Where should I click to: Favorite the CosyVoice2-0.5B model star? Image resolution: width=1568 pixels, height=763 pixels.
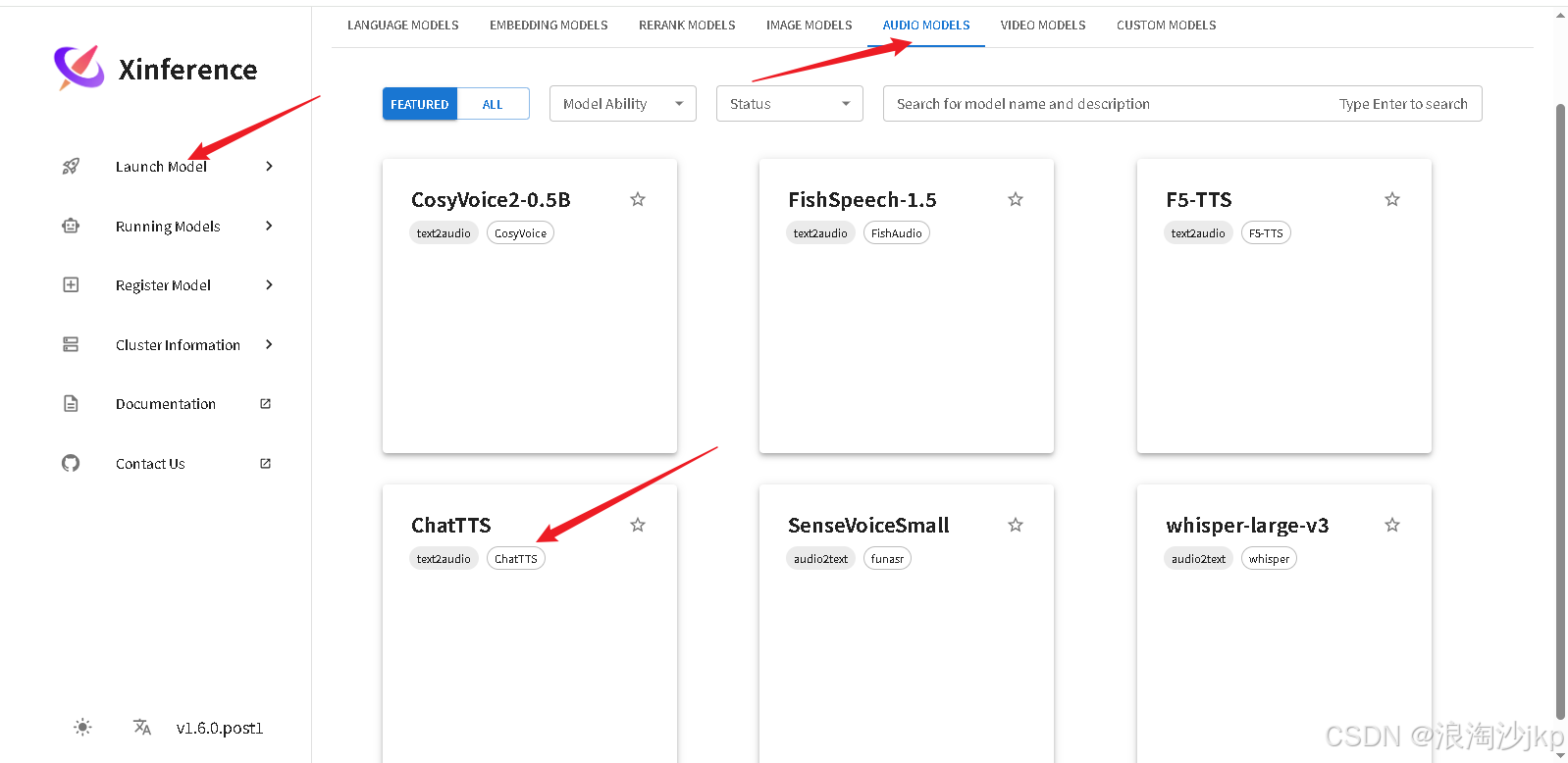pyautogui.click(x=638, y=199)
